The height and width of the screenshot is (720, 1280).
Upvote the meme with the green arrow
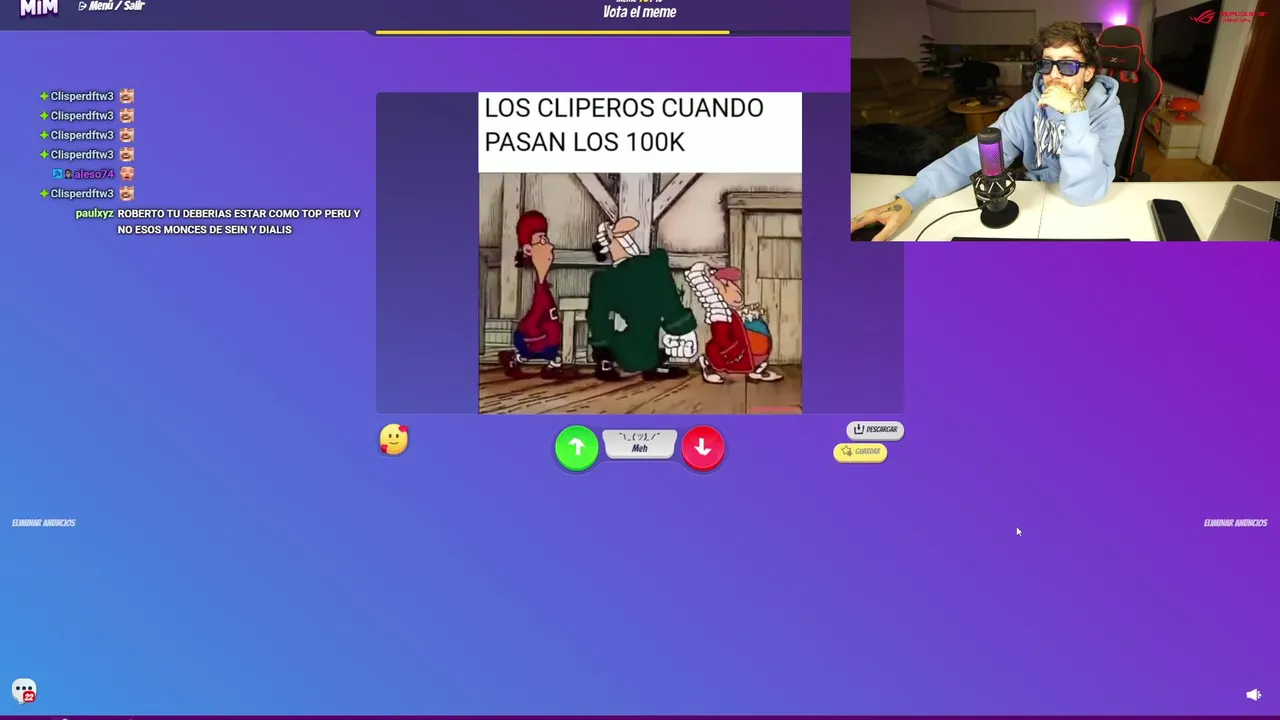pyautogui.click(x=577, y=448)
